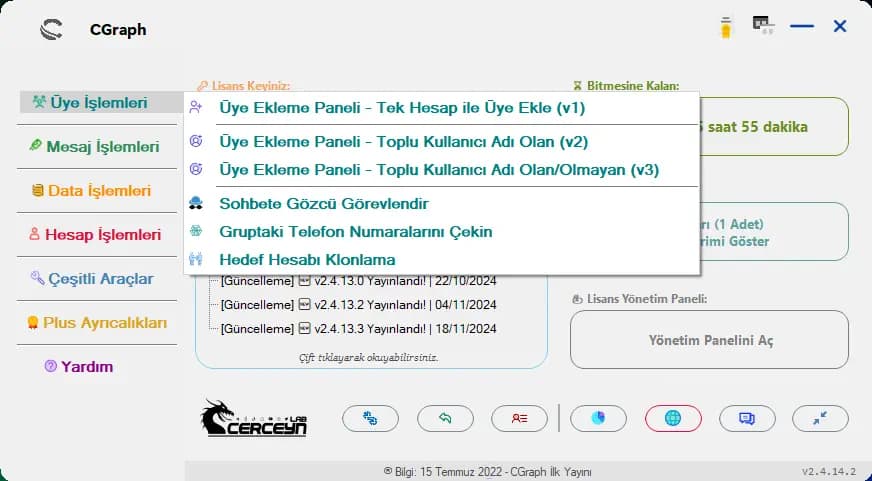The width and height of the screenshot is (872, 481).
Task: Click the window layout icon beside the minimize button
Action: (x=764, y=25)
